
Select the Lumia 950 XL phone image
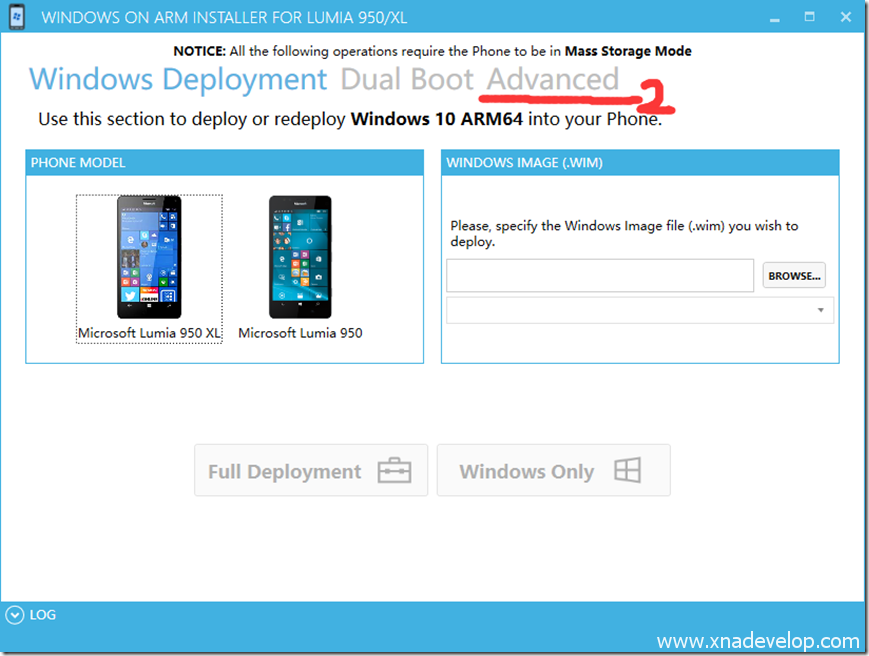[149, 257]
